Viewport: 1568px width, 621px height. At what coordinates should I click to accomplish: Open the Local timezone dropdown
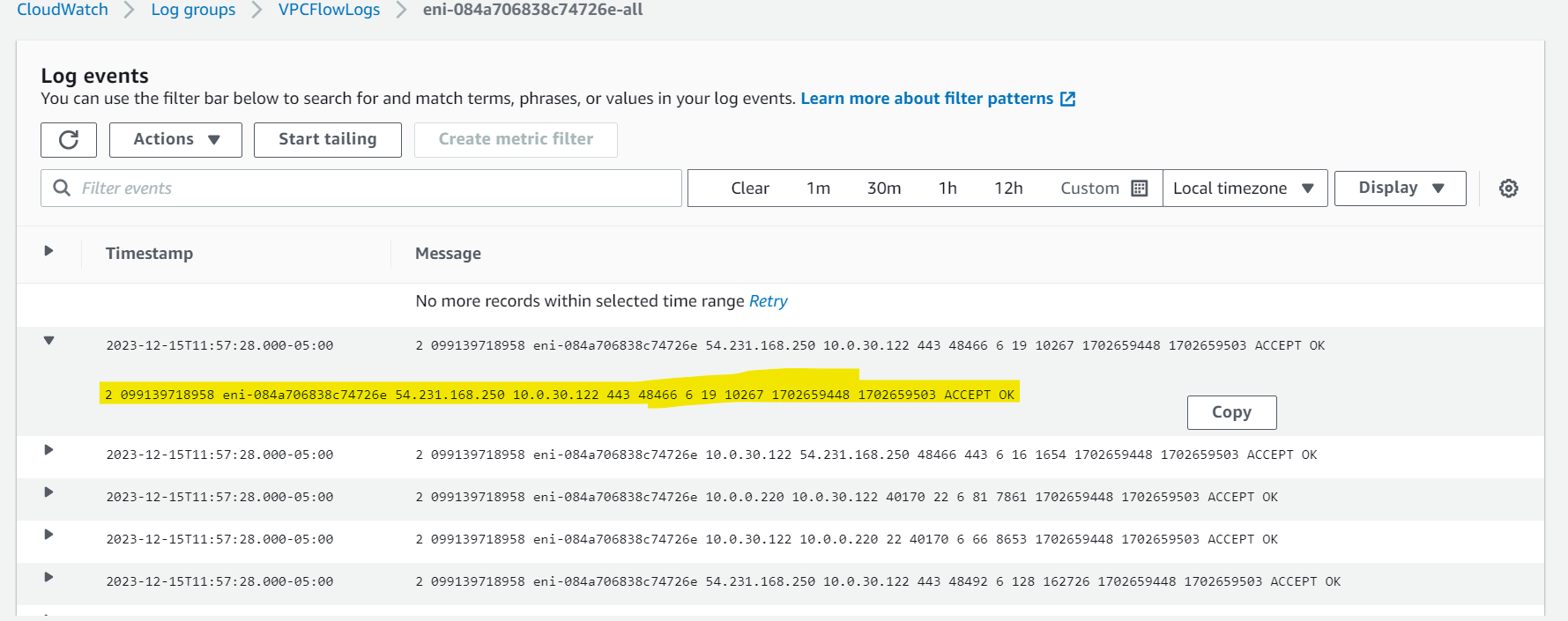click(x=1245, y=189)
